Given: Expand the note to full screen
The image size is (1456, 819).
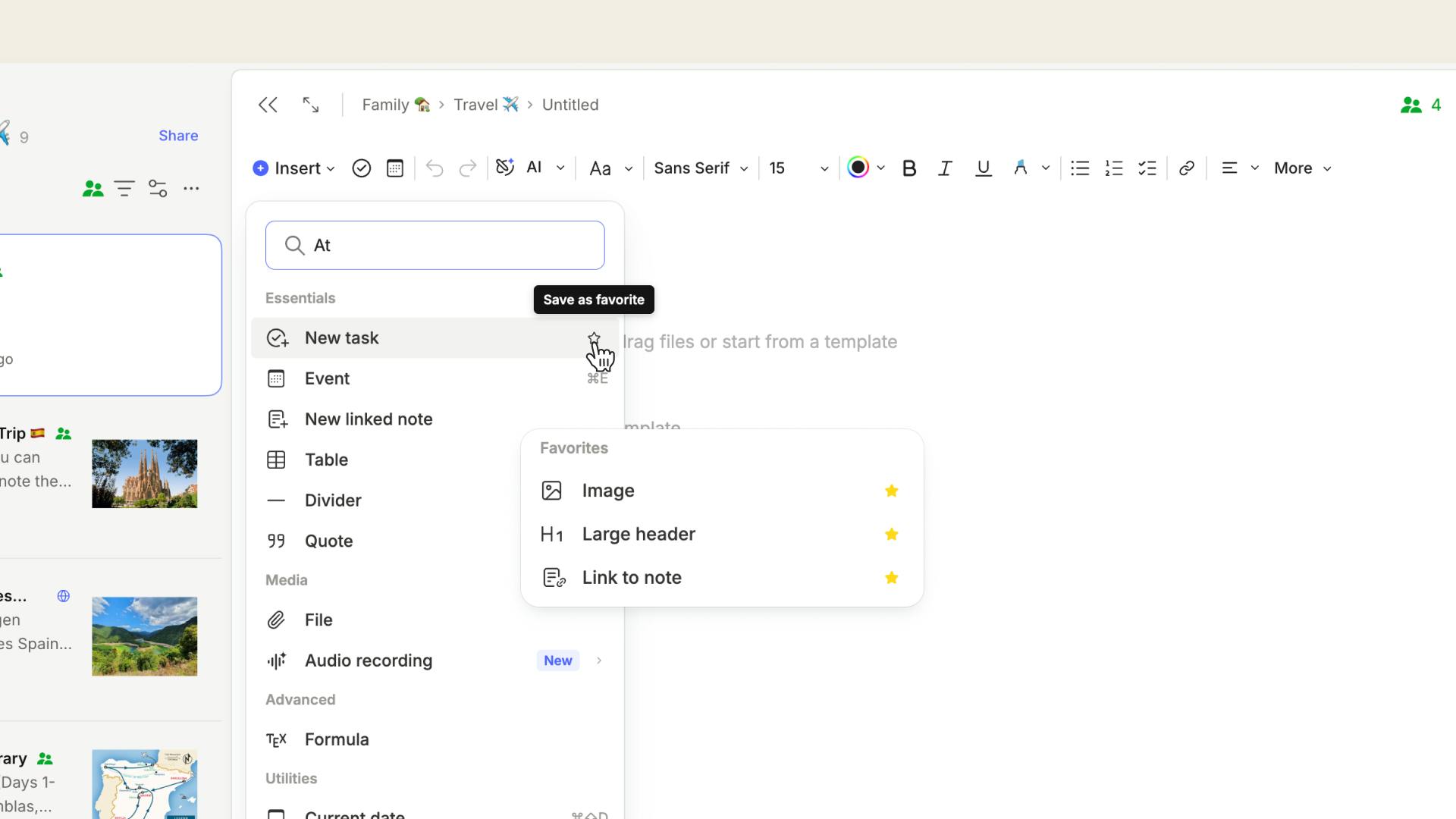Looking at the screenshot, I should 310,105.
